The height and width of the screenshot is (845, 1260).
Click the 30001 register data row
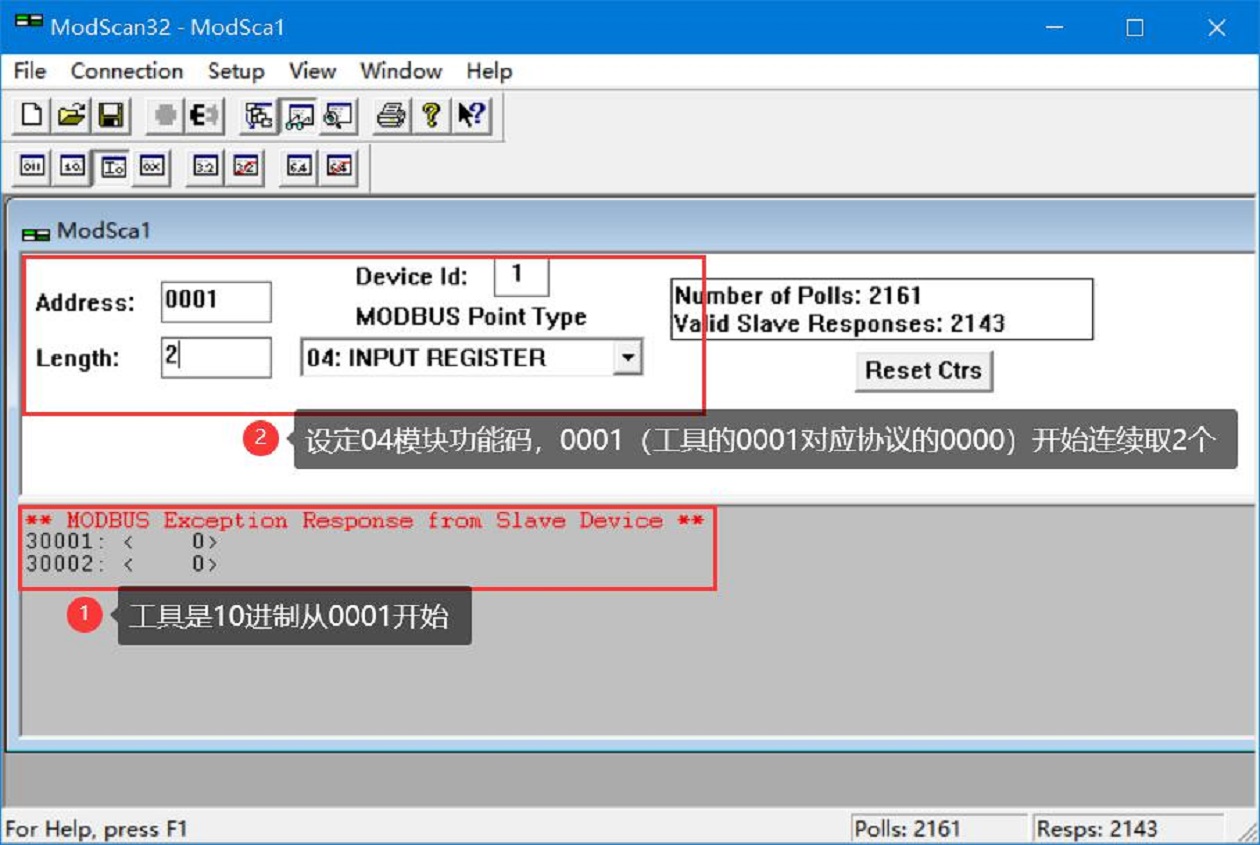click(122, 542)
